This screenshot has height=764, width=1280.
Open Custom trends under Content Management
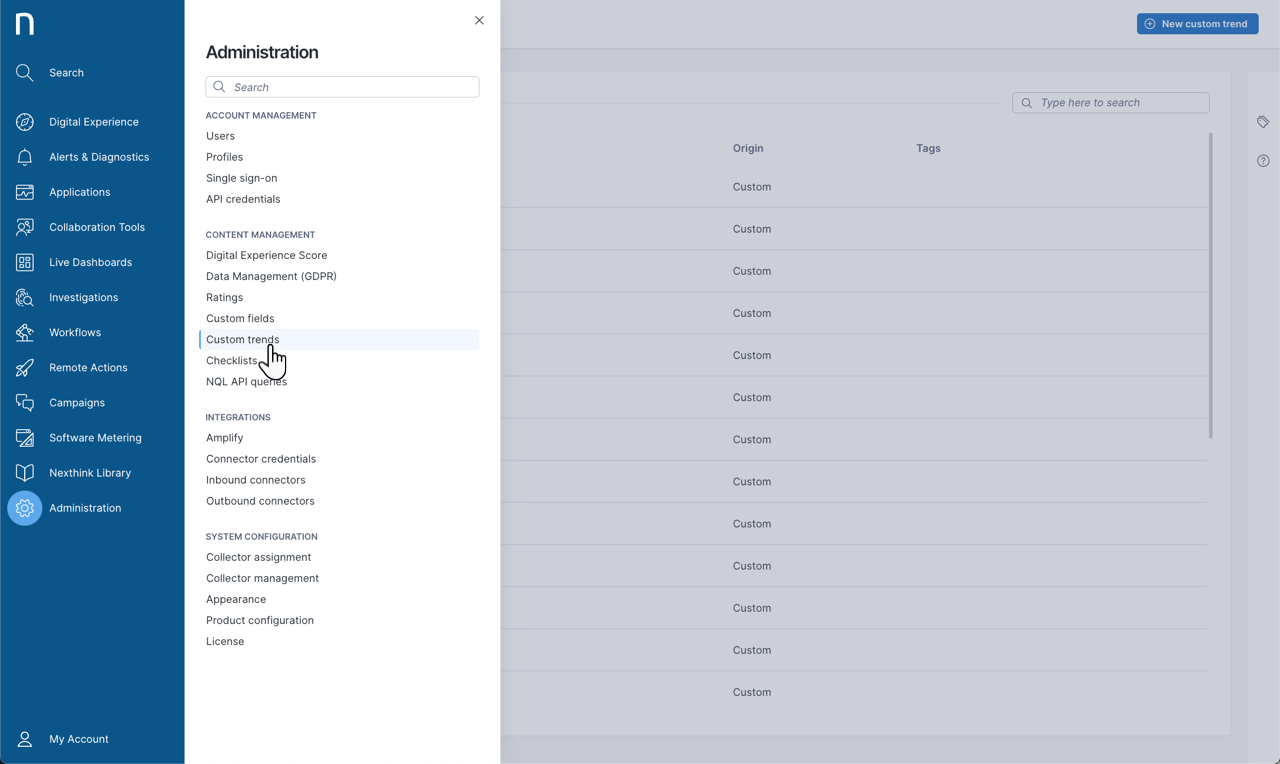click(242, 339)
